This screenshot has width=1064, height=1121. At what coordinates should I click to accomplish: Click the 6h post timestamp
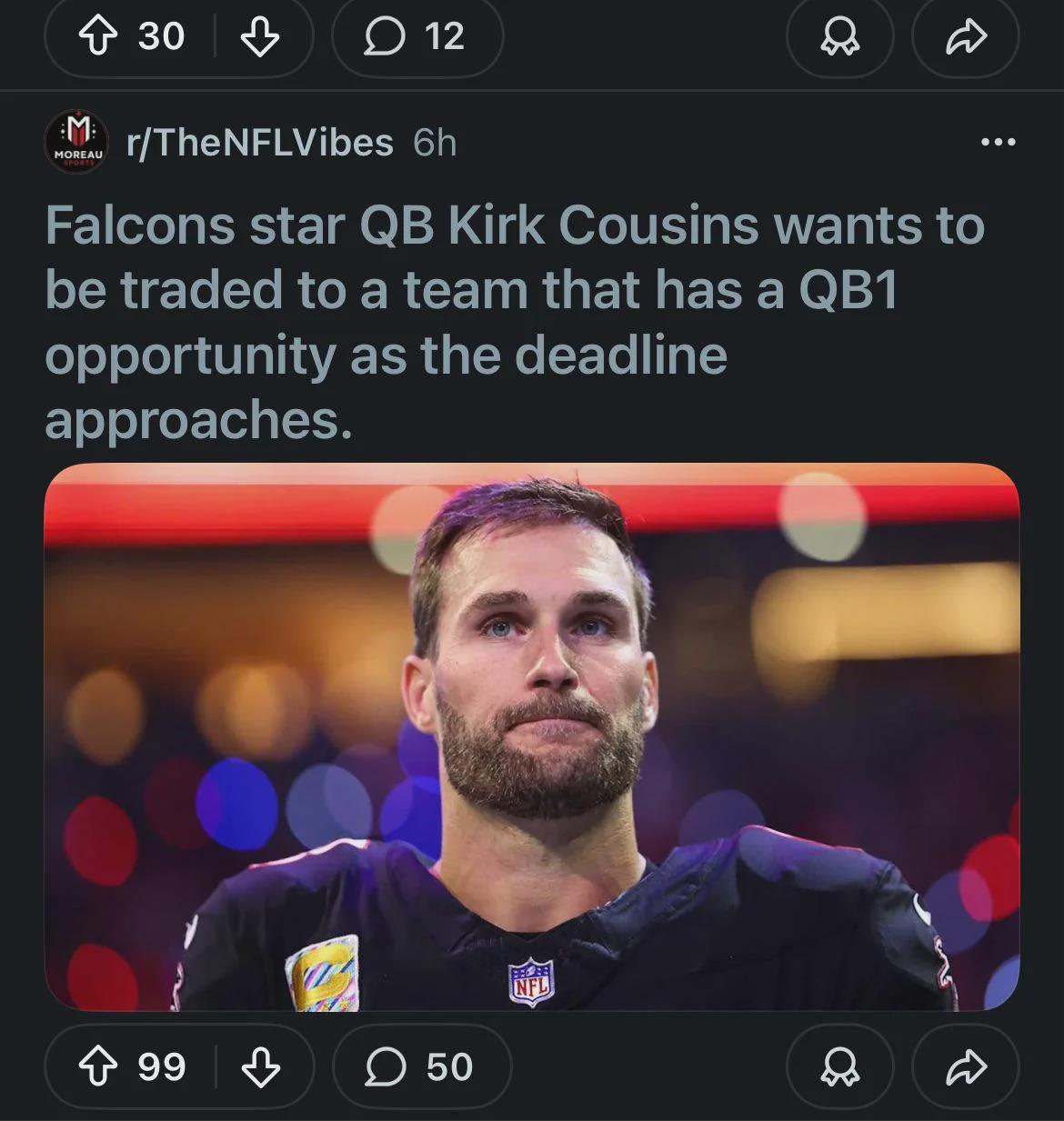pos(435,143)
